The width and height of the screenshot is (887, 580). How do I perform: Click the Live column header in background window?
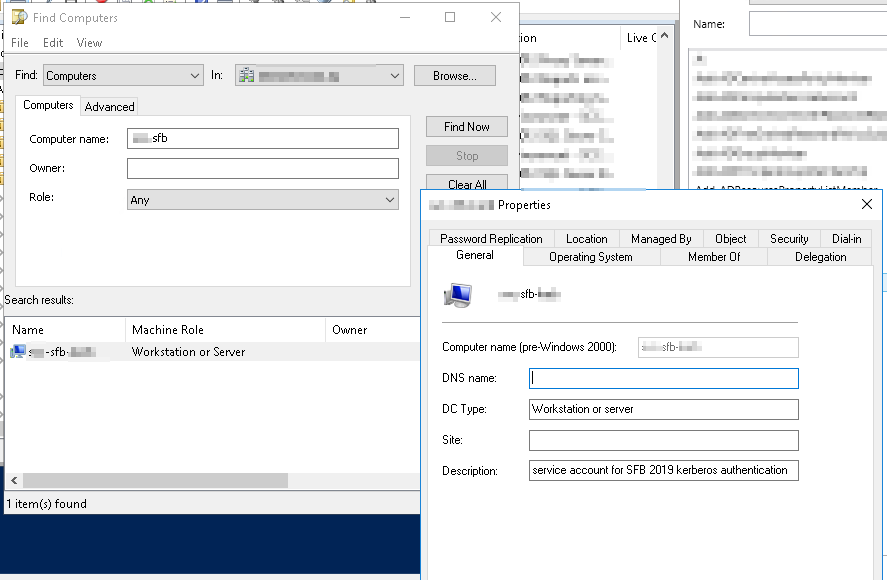click(x=640, y=38)
